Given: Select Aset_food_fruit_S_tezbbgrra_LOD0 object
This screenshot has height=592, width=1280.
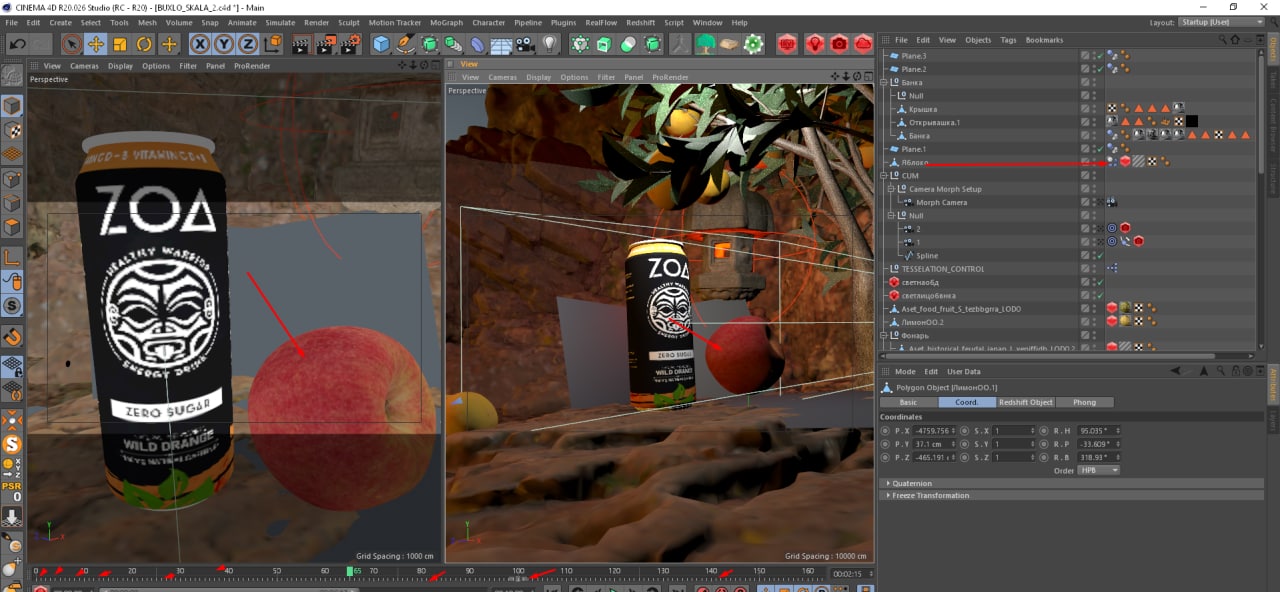Looking at the screenshot, I should (x=961, y=309).
